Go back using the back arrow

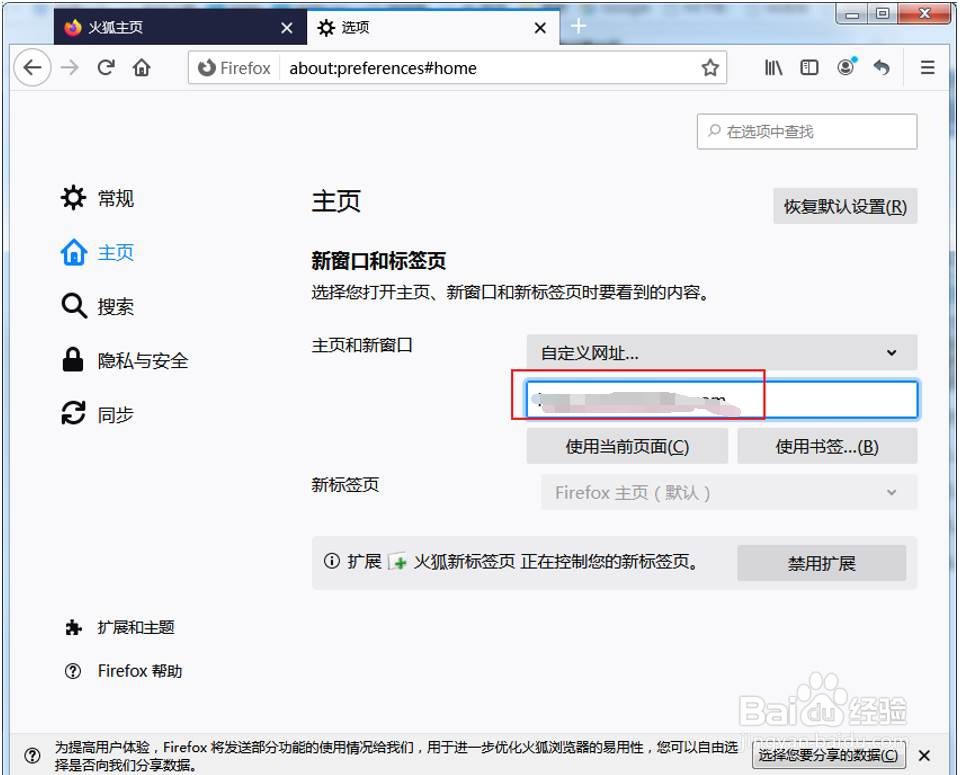point(32,68)
